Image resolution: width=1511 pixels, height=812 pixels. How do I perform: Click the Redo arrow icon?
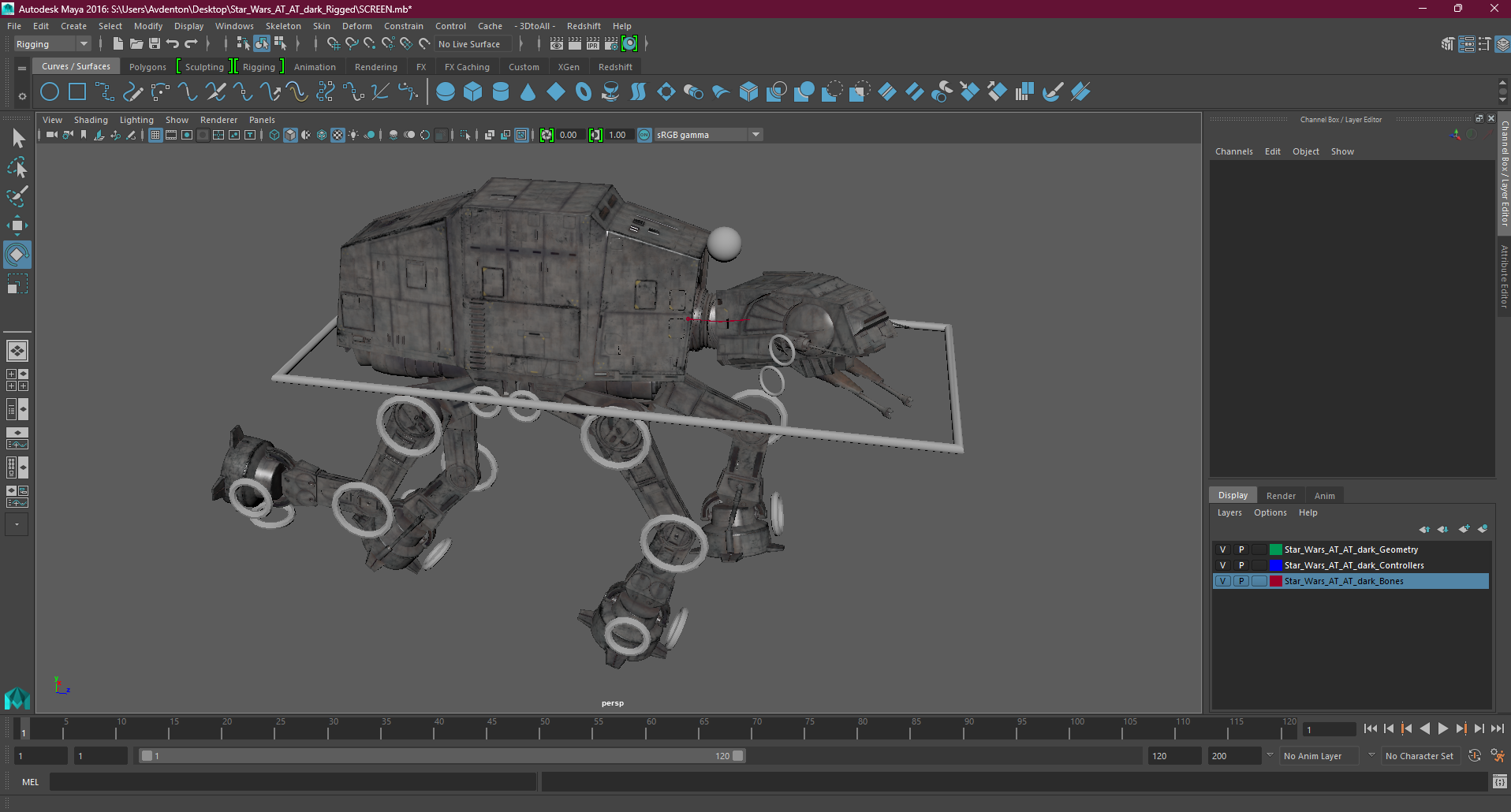(x=191, y=44)
